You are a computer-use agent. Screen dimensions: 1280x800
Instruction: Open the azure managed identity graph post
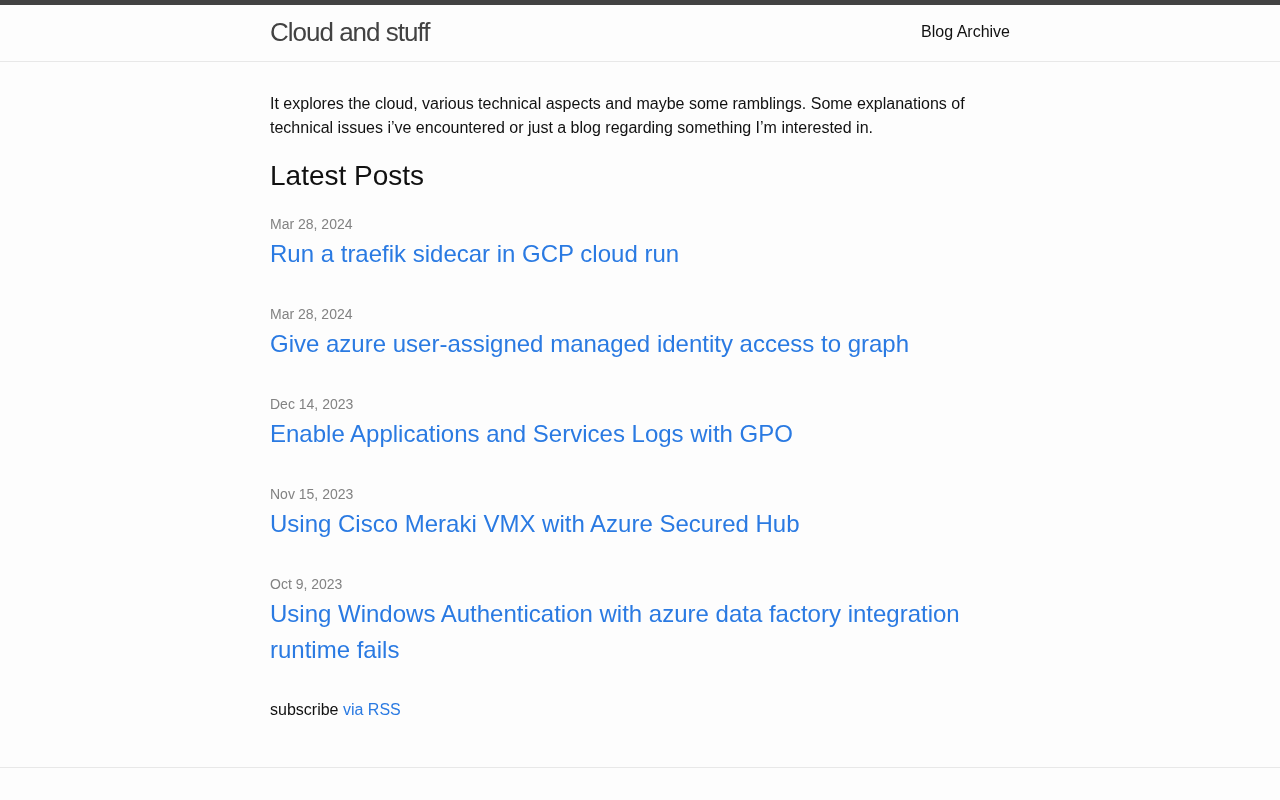click(589, 344)
